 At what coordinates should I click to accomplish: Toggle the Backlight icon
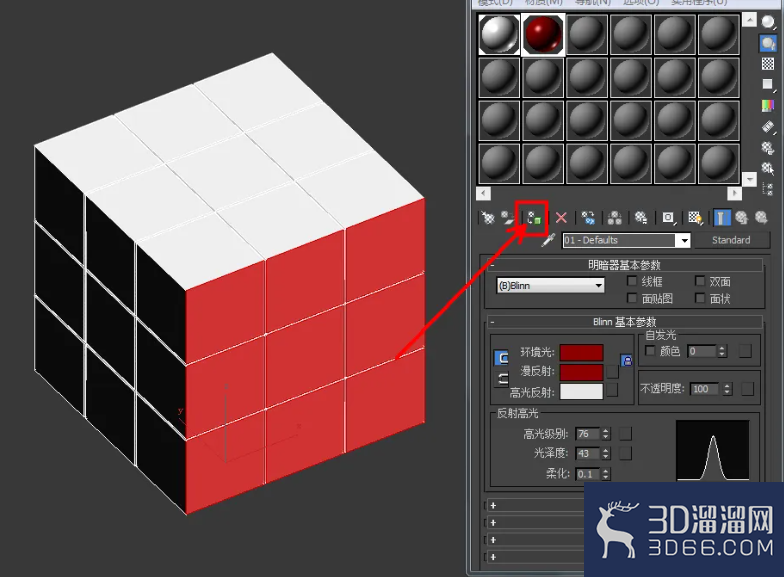coord(768,44)
